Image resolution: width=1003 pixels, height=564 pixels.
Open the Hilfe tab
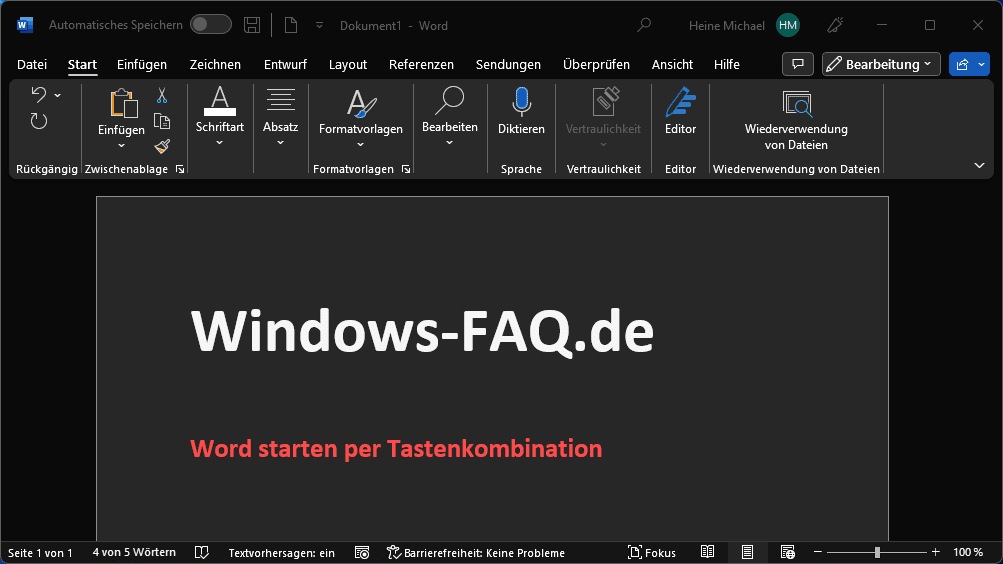[x=727, y=65]
